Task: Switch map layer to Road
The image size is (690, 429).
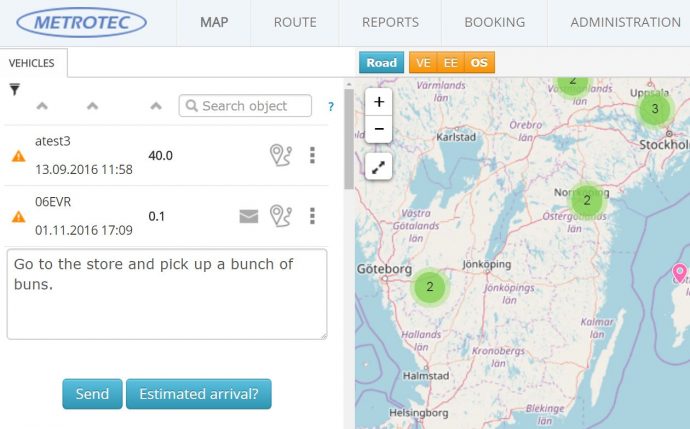Action: point(381,62)
